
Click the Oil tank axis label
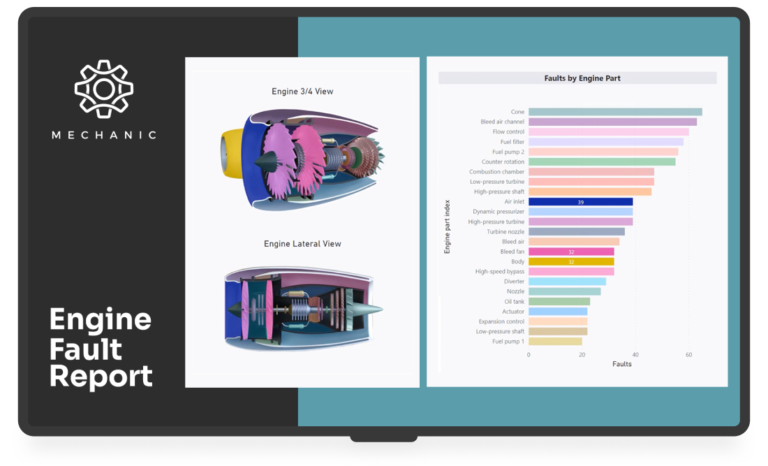coord(513,301)
